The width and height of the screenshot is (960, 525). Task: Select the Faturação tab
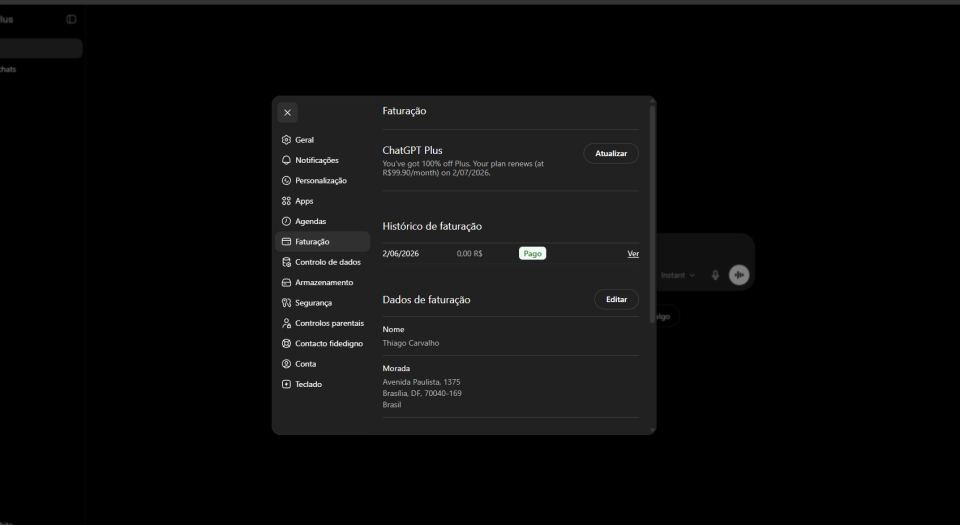[323, 242]
